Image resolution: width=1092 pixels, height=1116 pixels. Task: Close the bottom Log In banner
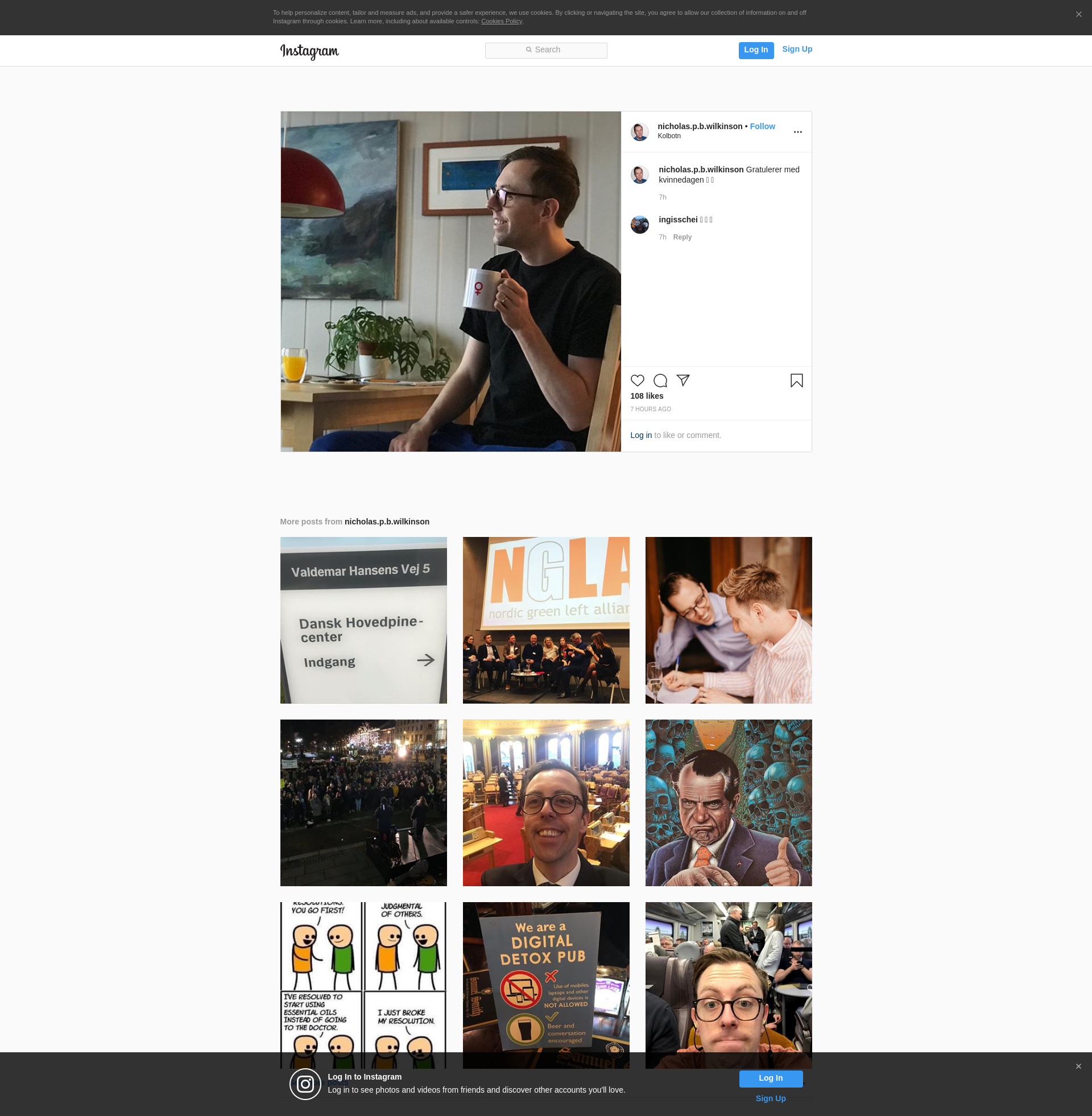[x=1078, y=1066]
